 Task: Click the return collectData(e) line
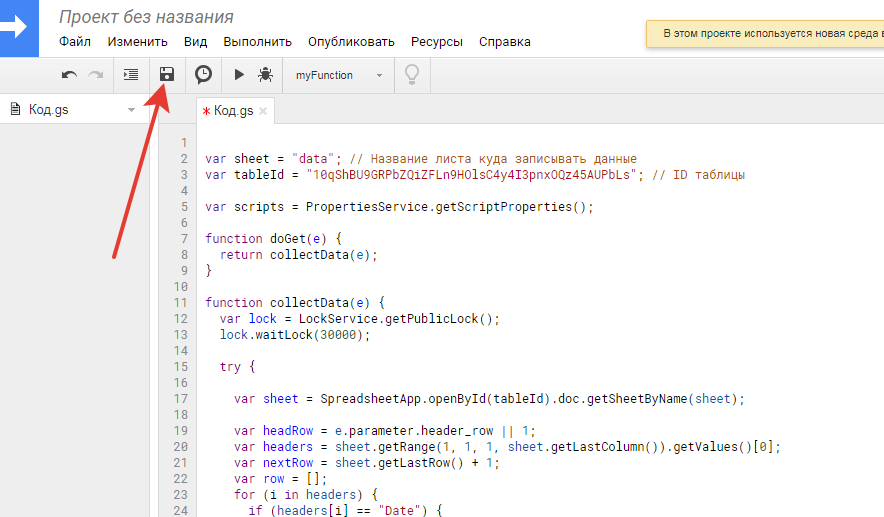(298, 255)
